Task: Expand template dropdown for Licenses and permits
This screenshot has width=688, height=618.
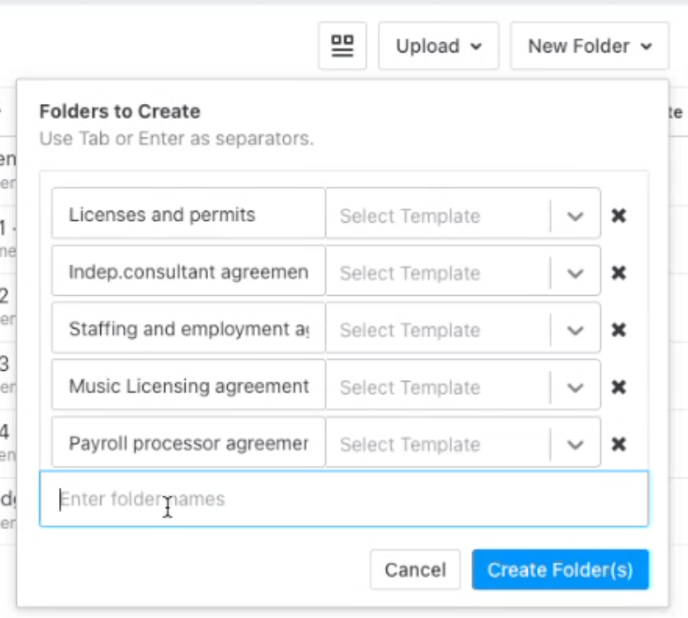Action: [575, 216]
